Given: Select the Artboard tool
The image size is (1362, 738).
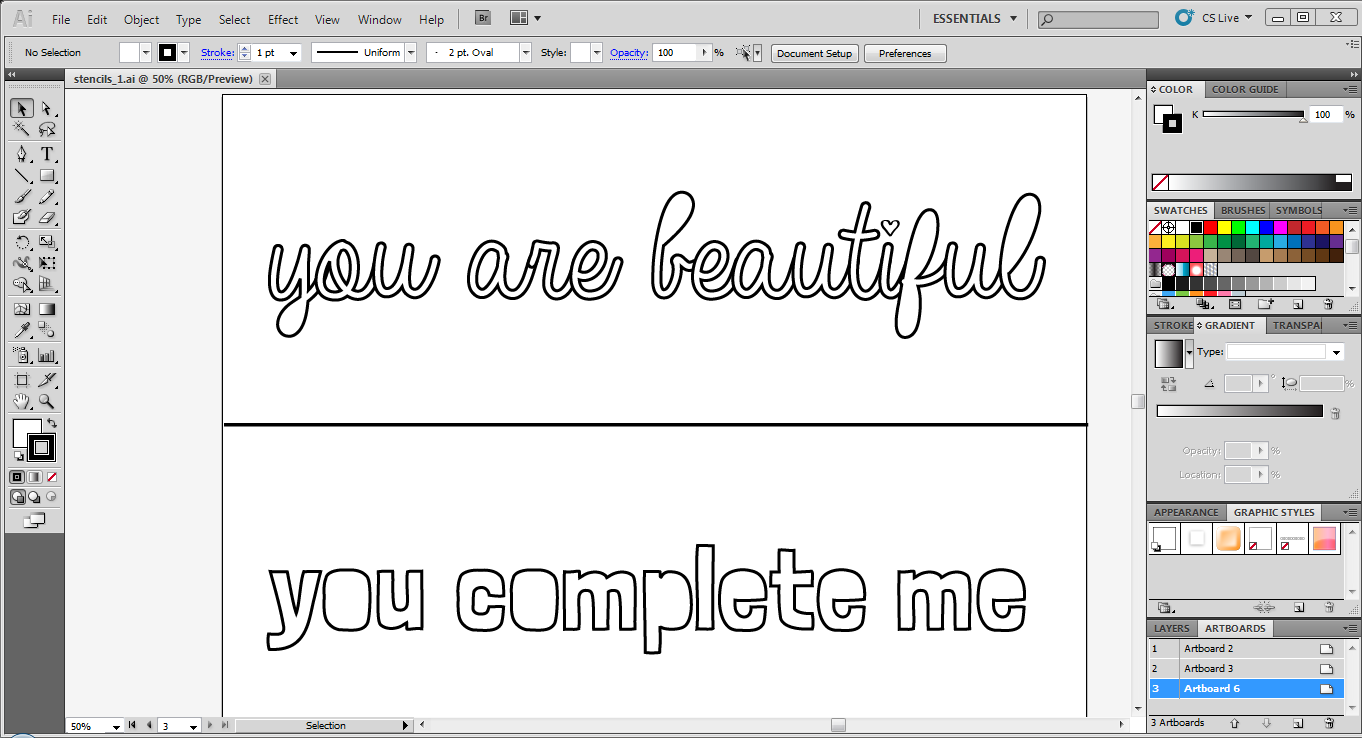Looking at the screenshot, I should [22, 380].
